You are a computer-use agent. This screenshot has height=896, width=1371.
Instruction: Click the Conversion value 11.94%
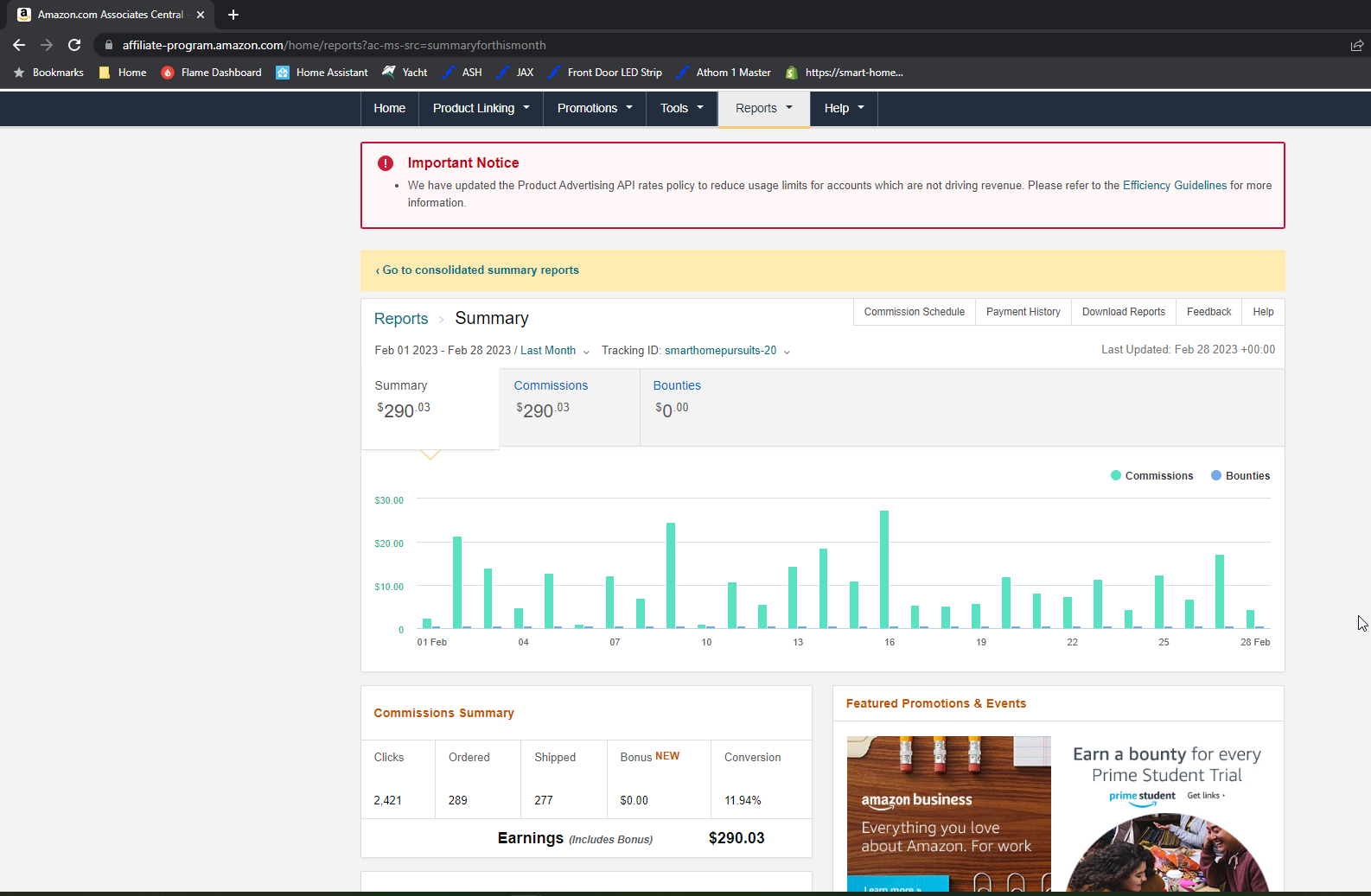[743, 801]
